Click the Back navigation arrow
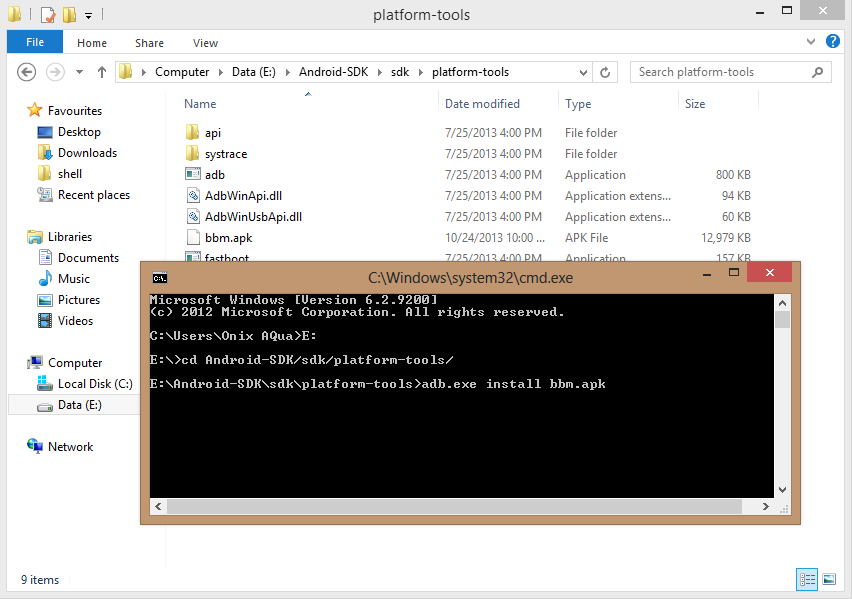This screenshot has width=852, height=599. click(26, 72)
